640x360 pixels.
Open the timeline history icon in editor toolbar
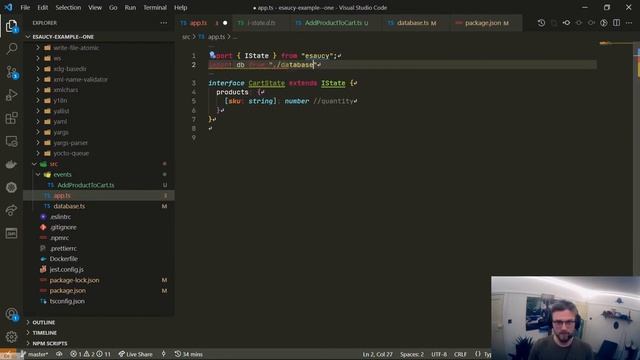[541, 23]
